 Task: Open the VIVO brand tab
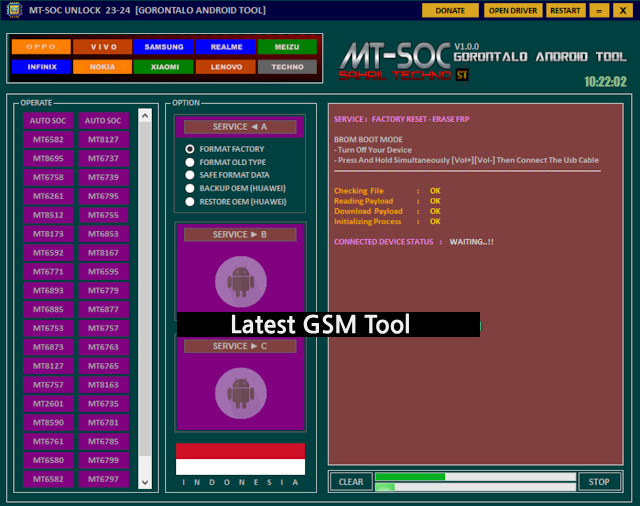(x=103, y=47)
